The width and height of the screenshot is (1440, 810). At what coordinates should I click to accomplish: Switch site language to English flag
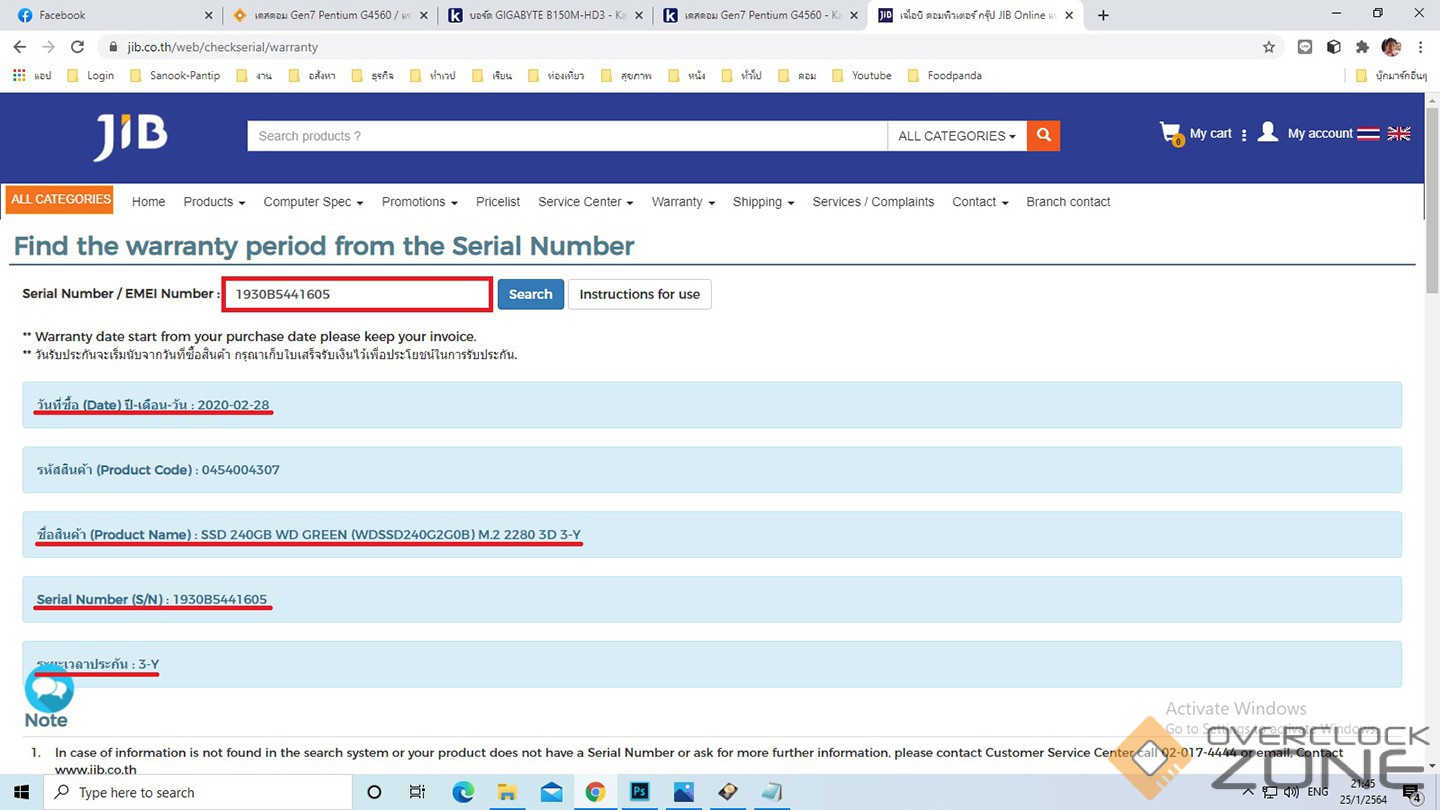point(1399,133)
